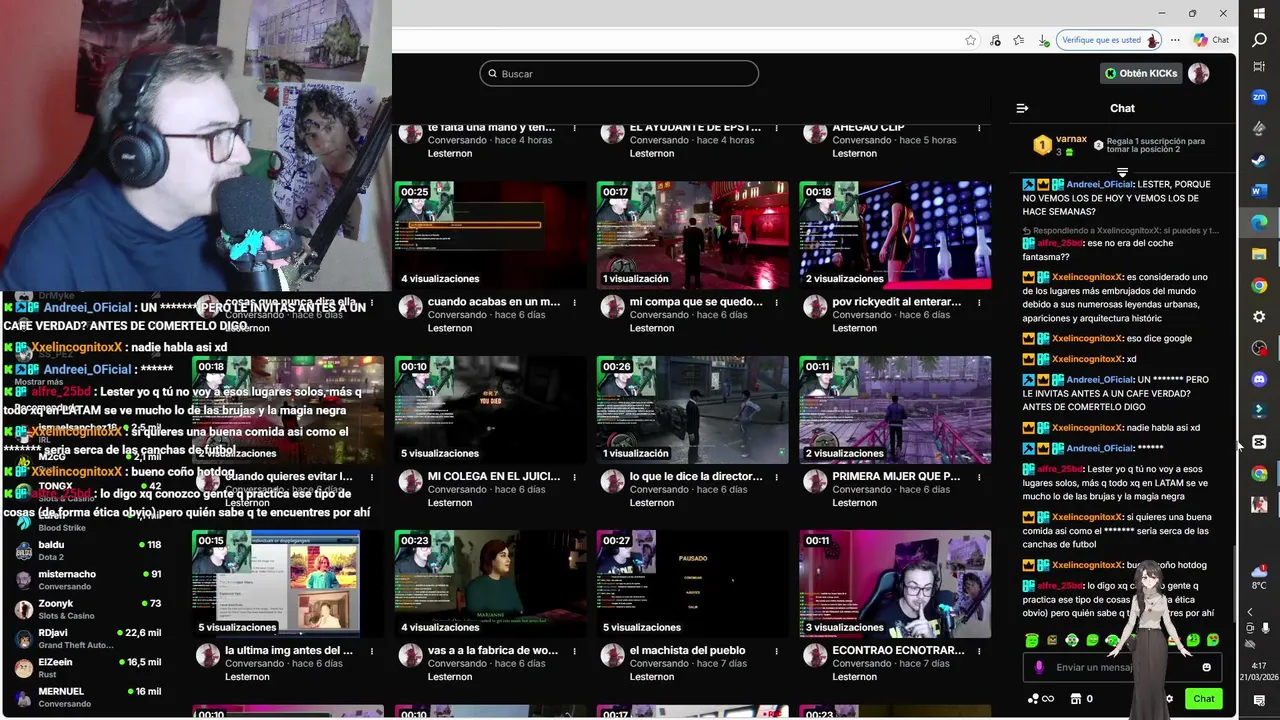Open clip options for cuando acabas en un m…

click(x=574, y=302)
